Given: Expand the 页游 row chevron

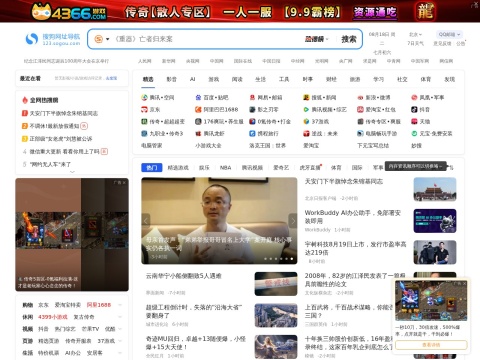Looking at the screenshot, I should point(120,341).
